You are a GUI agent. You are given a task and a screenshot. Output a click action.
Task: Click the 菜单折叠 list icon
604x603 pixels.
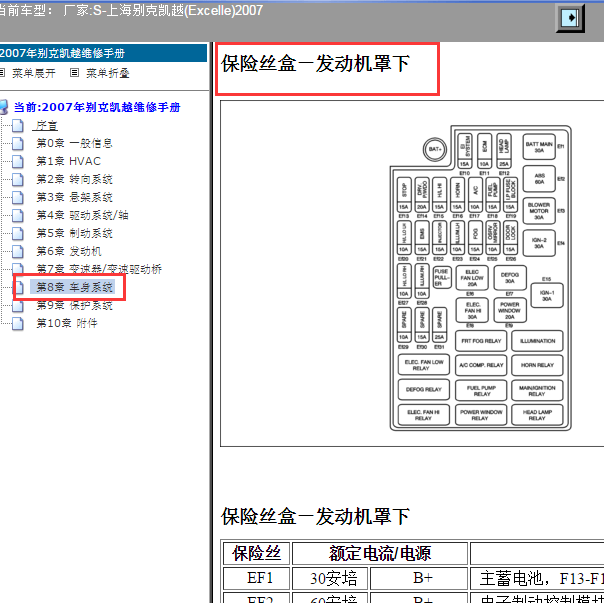click(74, 73)
